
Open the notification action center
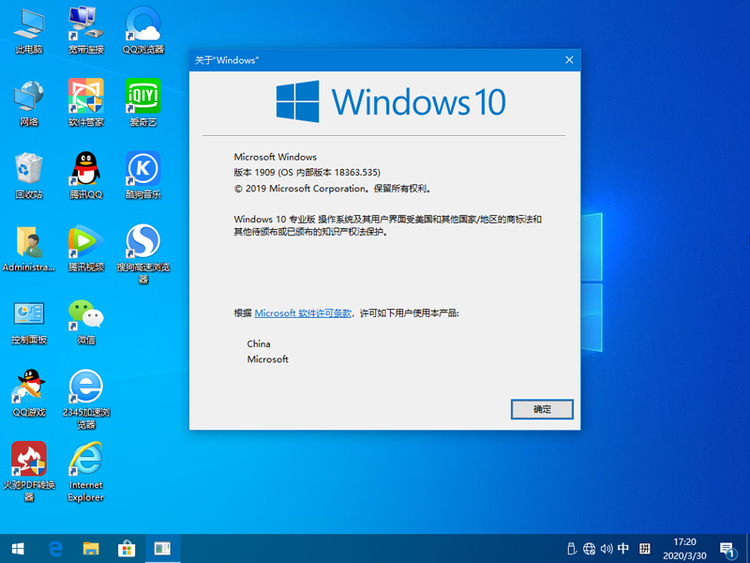(727, 548)
